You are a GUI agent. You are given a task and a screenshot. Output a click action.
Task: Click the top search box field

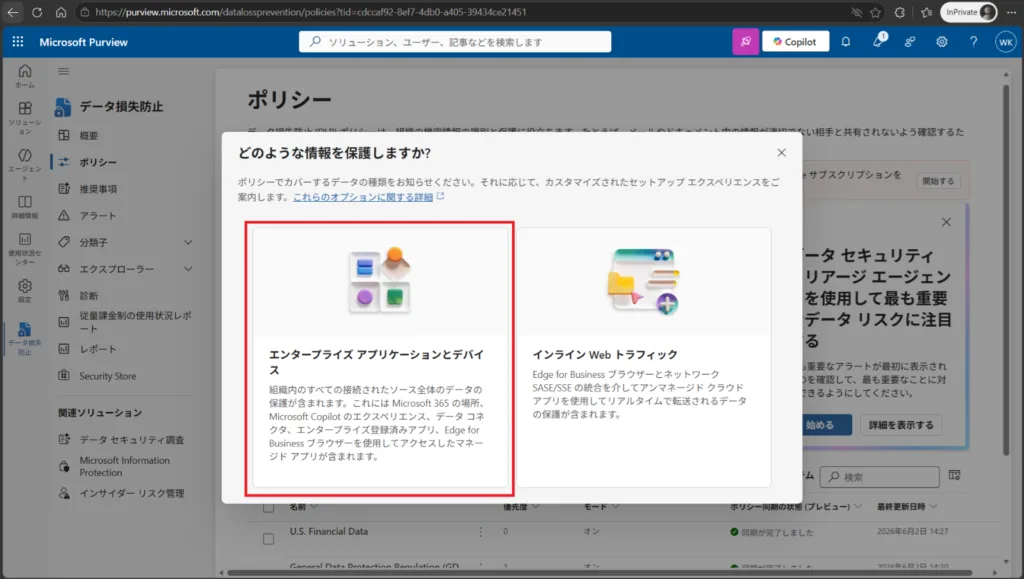point(455,42)
